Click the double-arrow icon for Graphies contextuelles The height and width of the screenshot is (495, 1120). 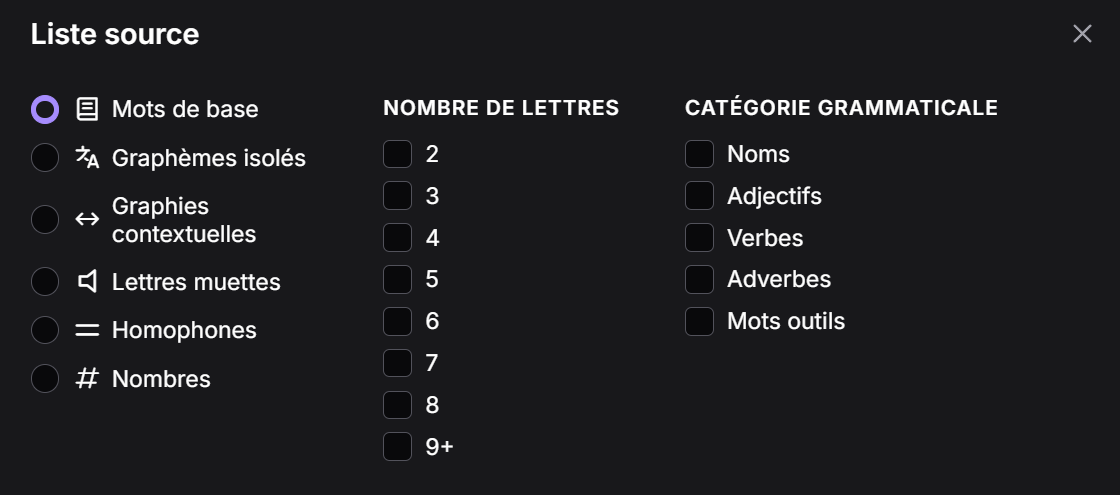coord(88,220)
